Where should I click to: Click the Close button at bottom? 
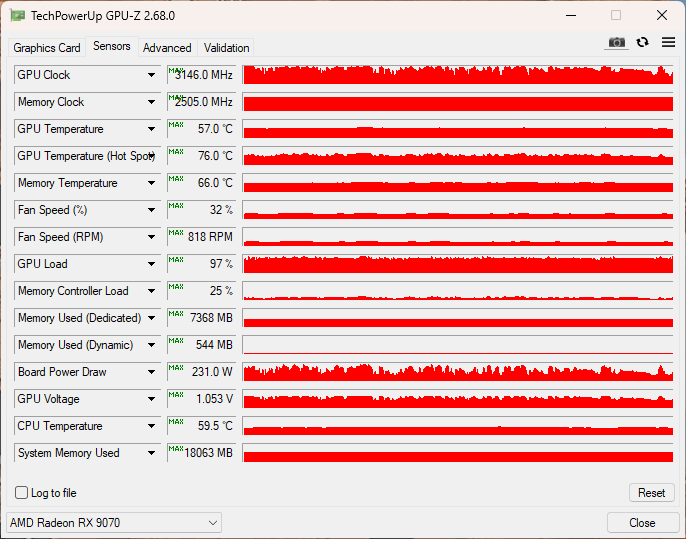point(642,523)
